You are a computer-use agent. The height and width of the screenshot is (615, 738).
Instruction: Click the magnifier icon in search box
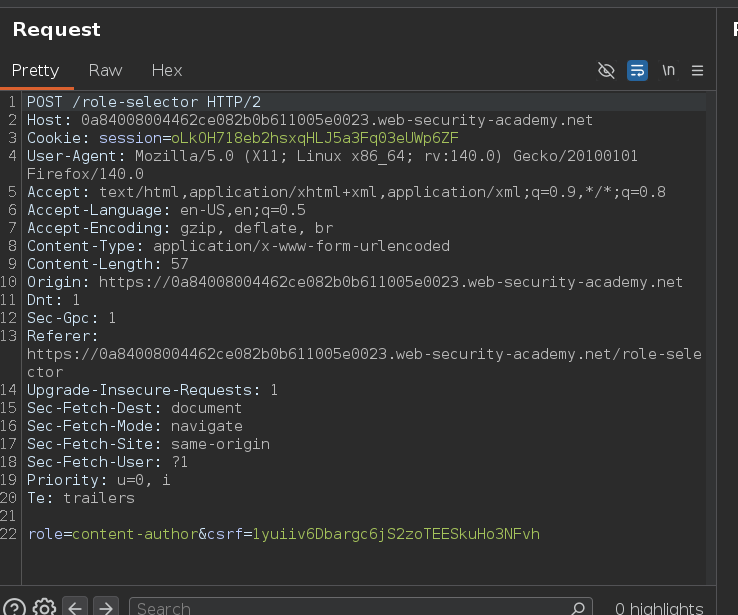pyautogui.click(x=578, y=607)
